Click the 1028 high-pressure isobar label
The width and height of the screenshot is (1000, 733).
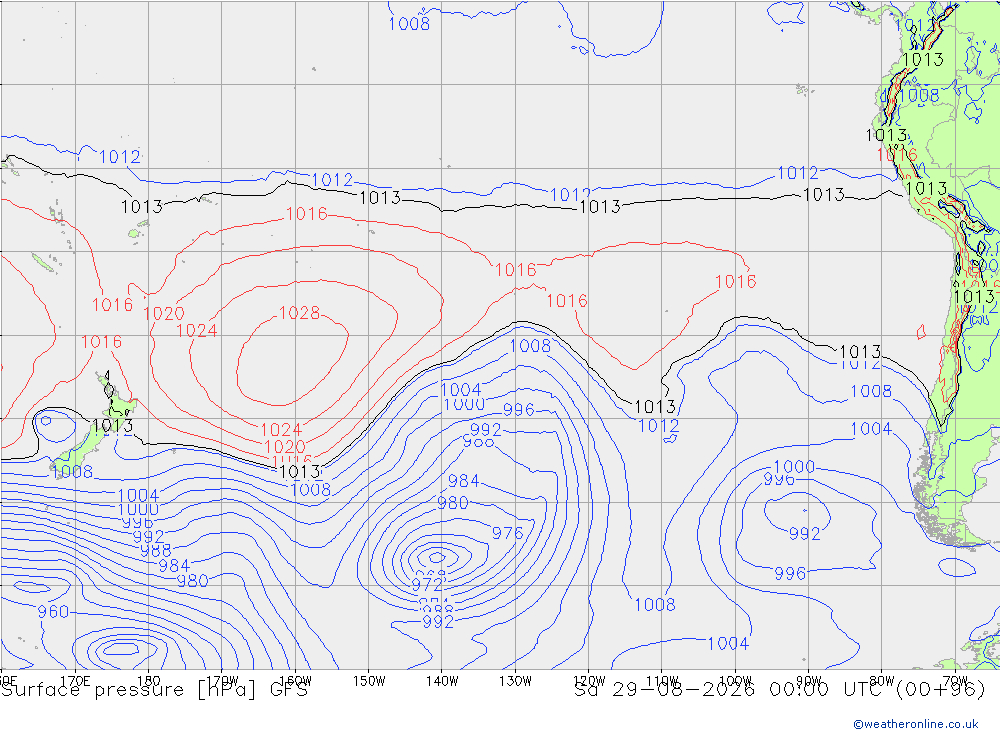[300, 313]
